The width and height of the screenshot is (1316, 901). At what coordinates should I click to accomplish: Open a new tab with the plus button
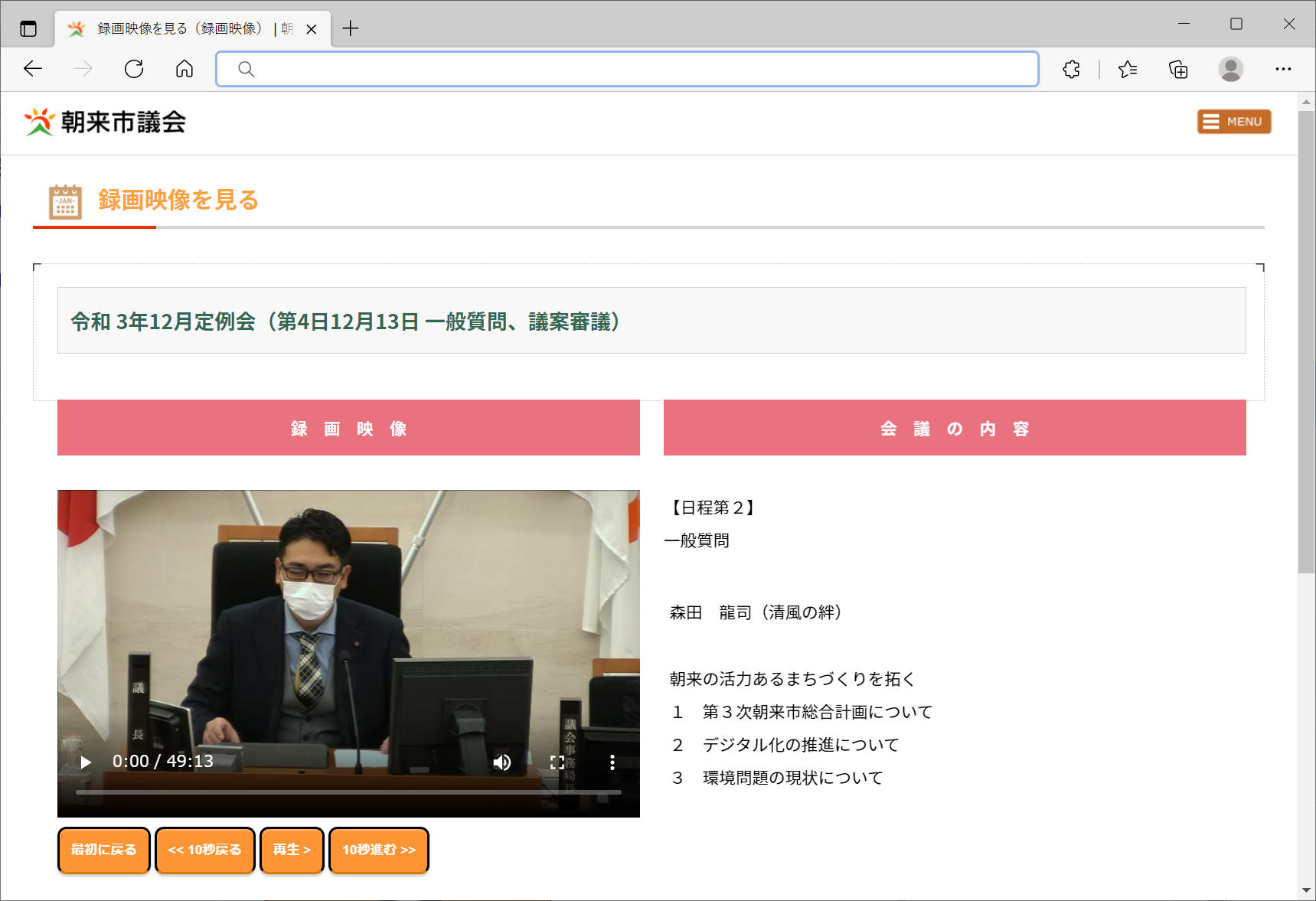(x=351, y=28)
